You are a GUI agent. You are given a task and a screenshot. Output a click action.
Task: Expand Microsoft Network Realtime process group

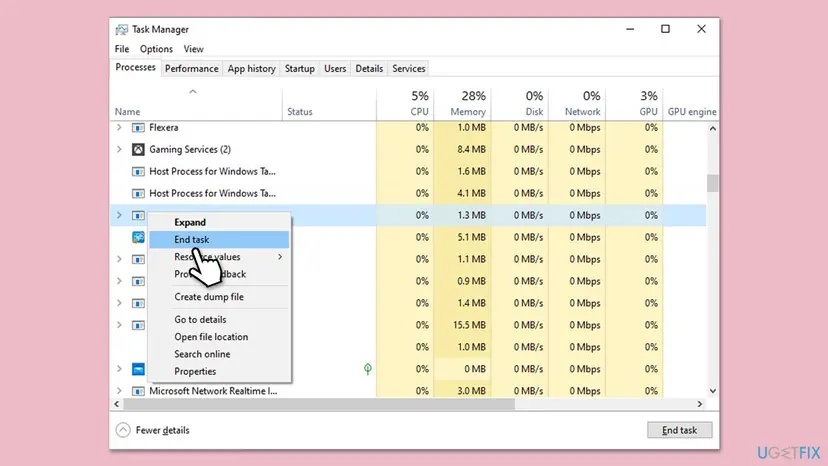point(119,391)
